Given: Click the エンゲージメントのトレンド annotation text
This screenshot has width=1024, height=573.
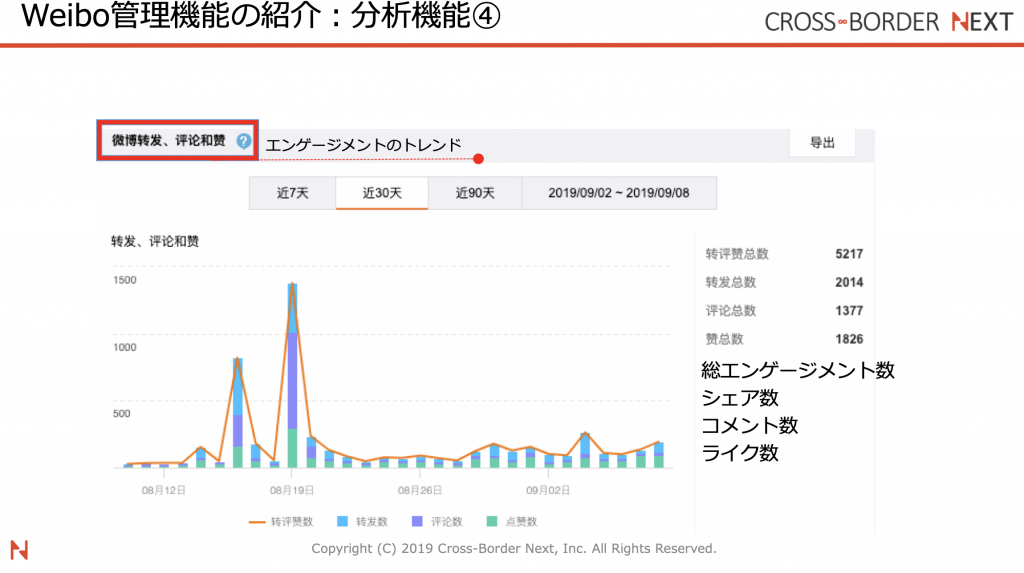Looking at the screenshot, I should point(364,145).
